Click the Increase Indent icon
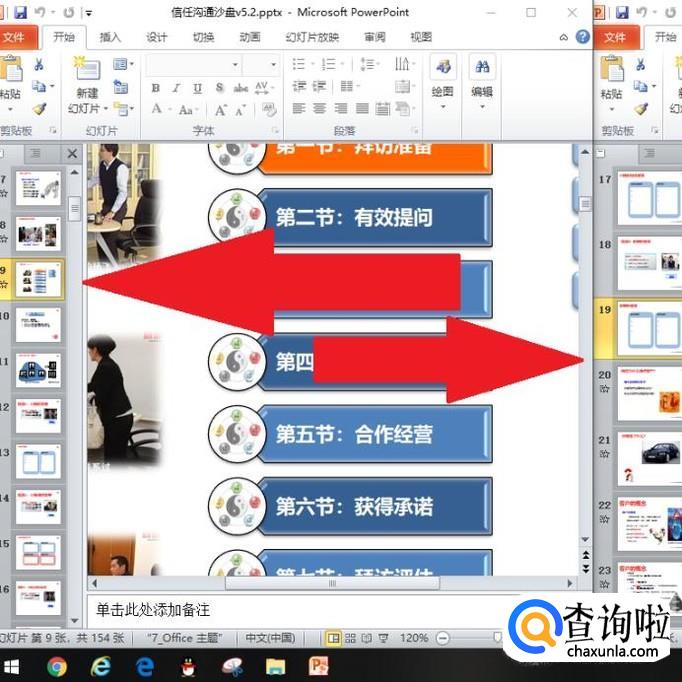The height and width of the screenshot is (682, 682). (319, 86)
